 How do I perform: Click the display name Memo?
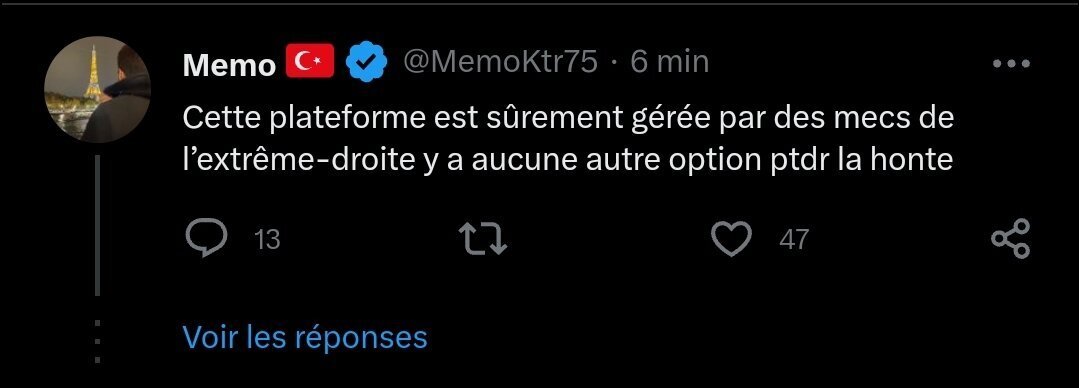pos(229,65)
